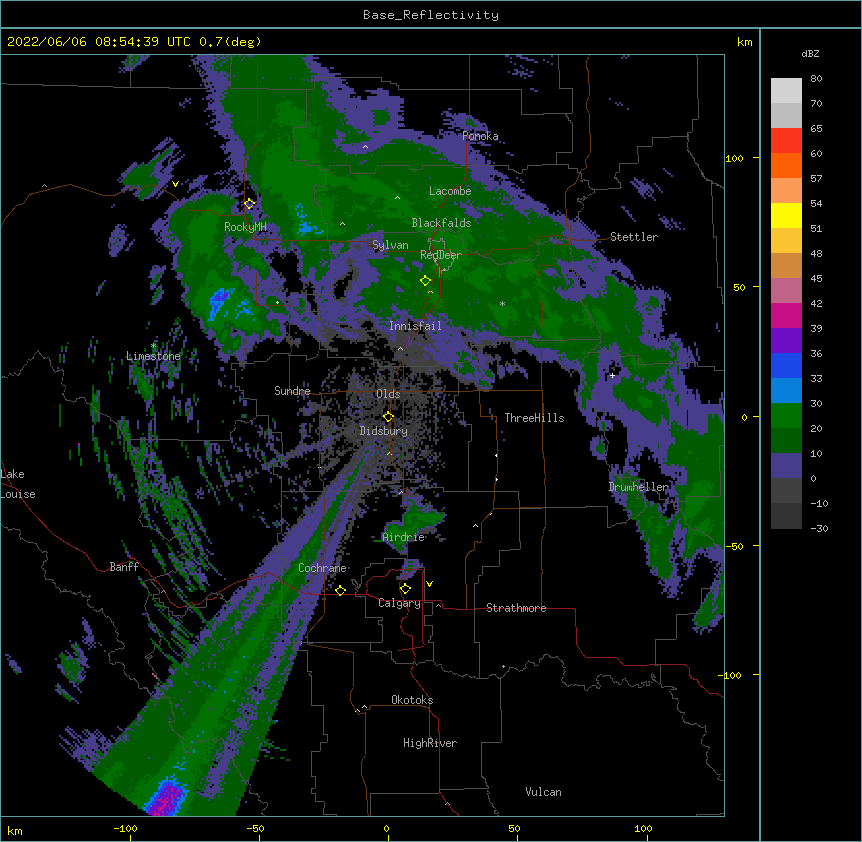Click the Blackfalds city label

click(x=441, y=223)
